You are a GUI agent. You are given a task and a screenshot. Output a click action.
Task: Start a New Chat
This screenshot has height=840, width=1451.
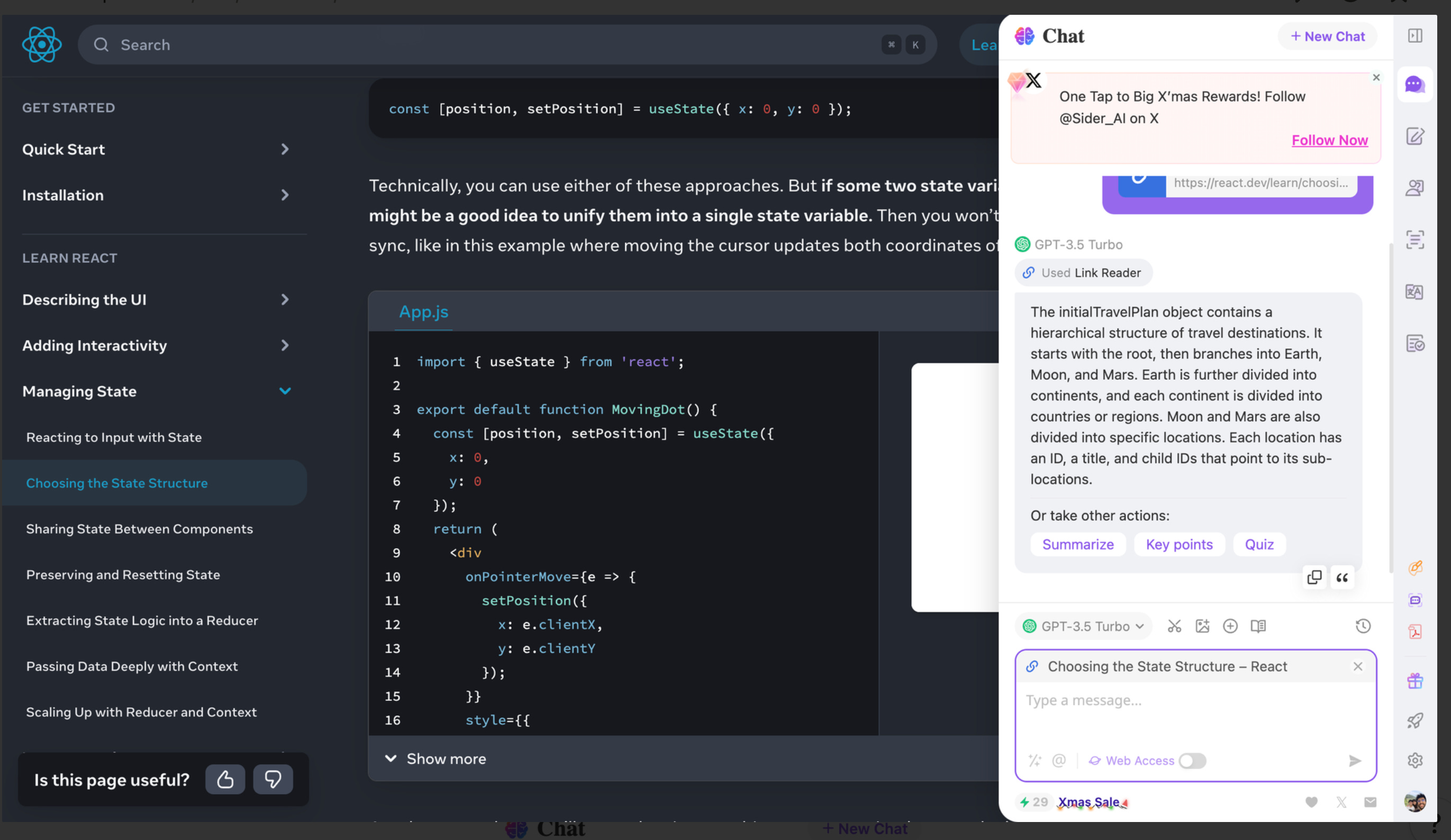(x=1327, y=36)
